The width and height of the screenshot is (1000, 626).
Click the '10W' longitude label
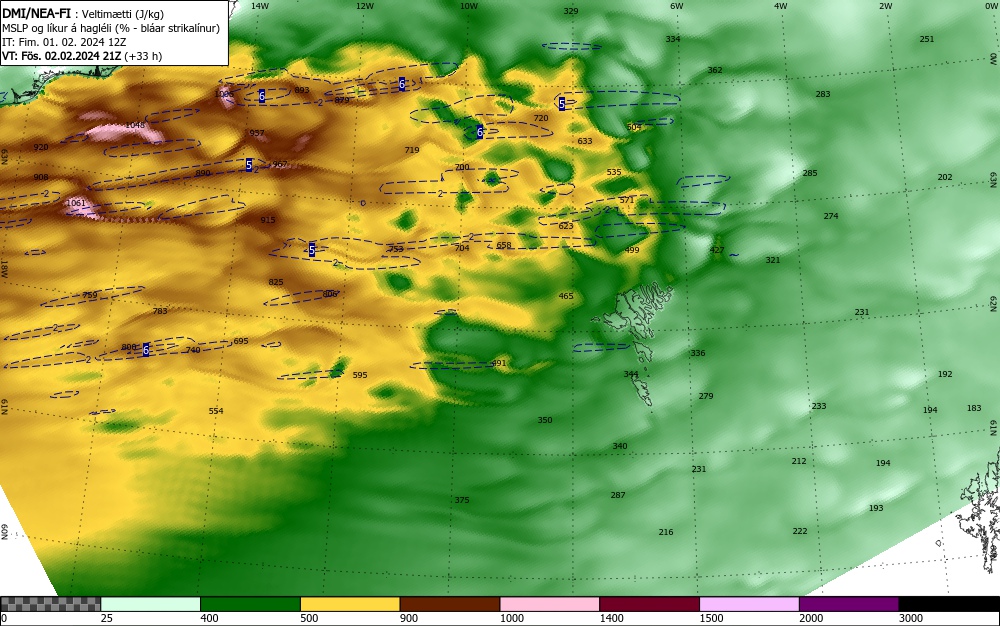[x=469, y=6]
